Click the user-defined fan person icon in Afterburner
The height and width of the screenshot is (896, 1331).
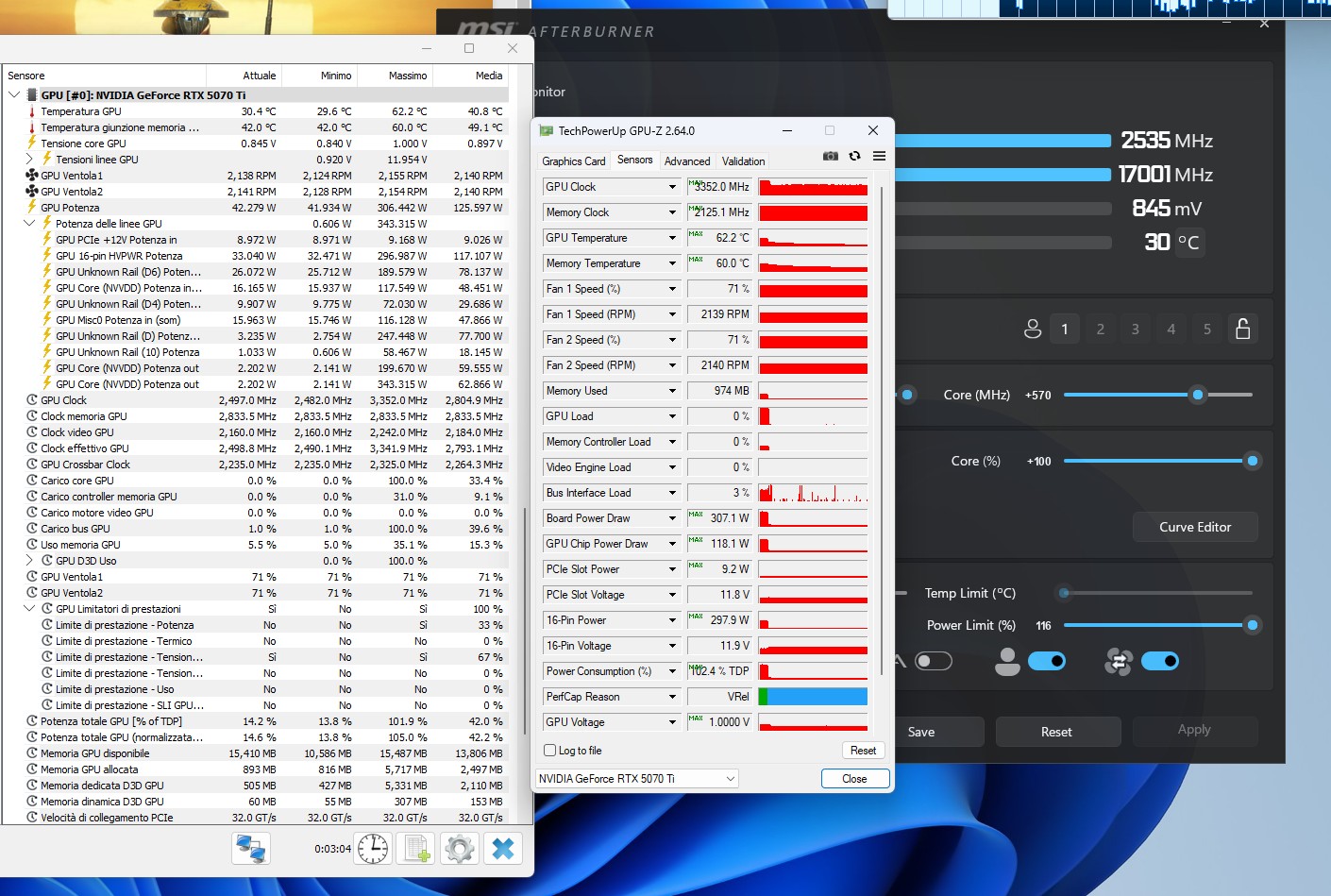tap(1007, 661)
